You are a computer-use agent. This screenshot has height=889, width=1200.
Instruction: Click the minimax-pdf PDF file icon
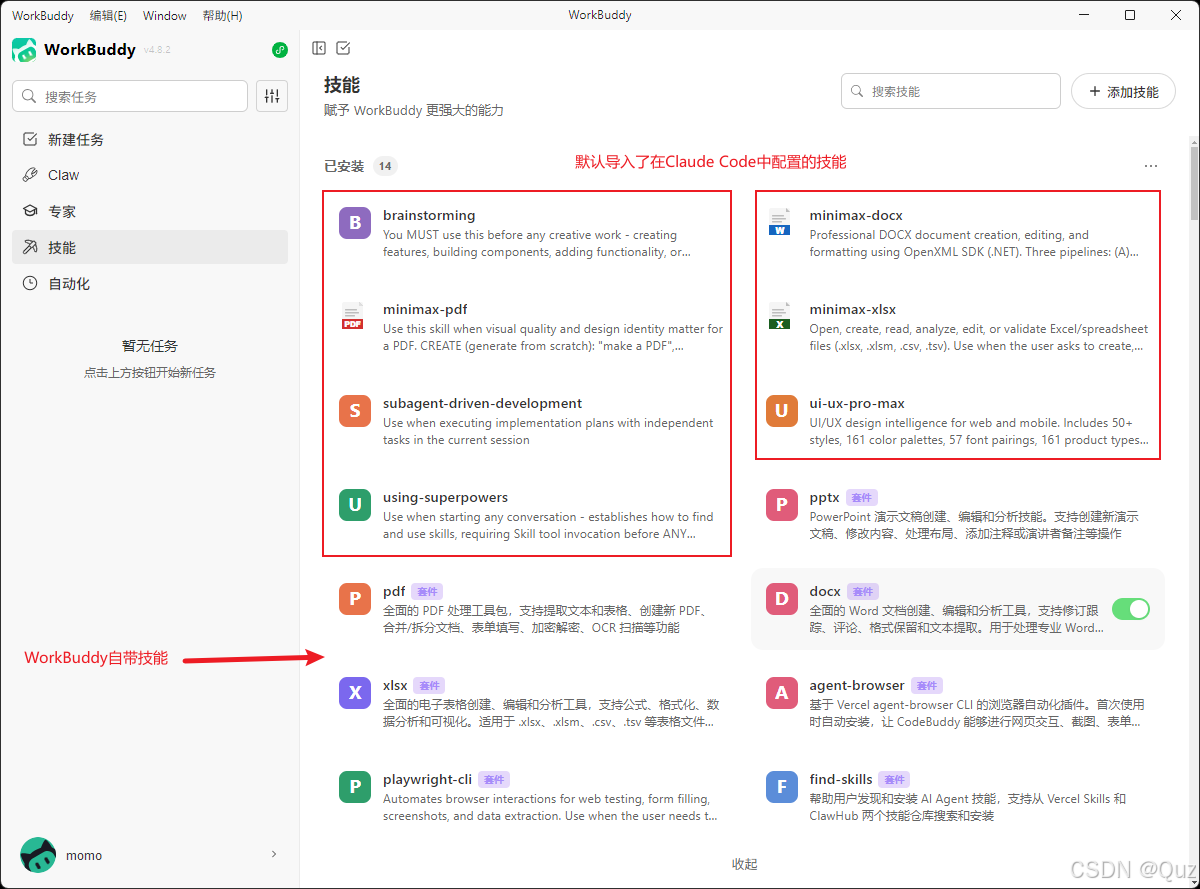[352, 316]
